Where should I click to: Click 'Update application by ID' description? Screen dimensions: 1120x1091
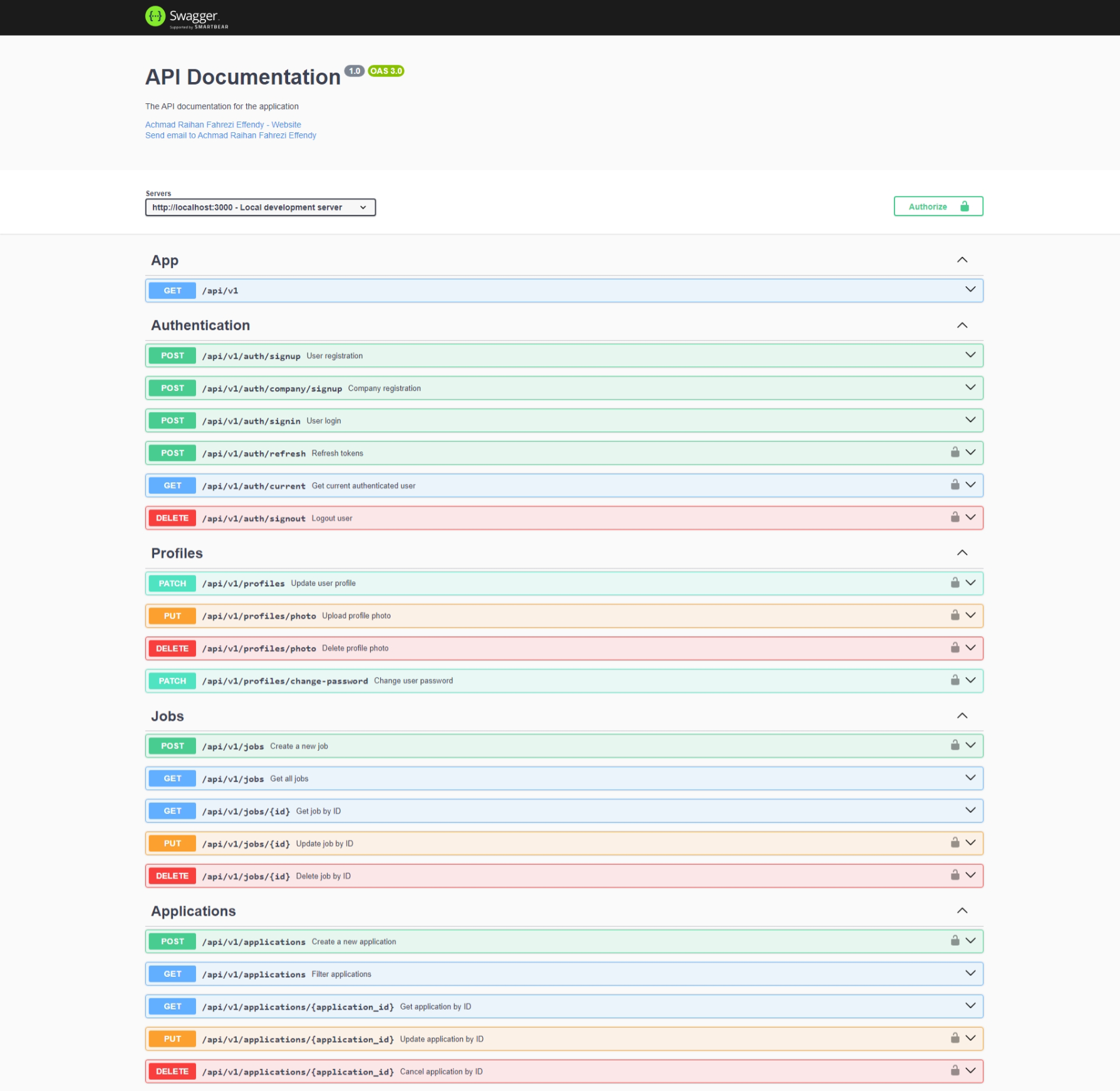click(442, 1039)
